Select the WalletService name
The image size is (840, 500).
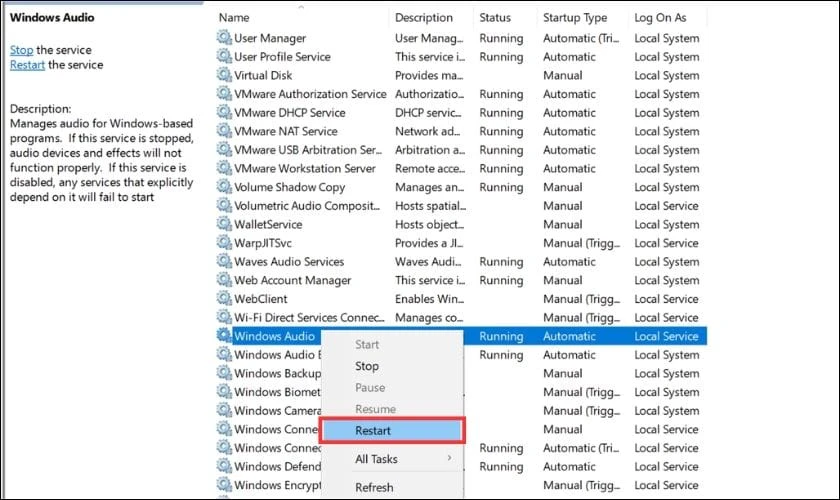click(268, 225)
